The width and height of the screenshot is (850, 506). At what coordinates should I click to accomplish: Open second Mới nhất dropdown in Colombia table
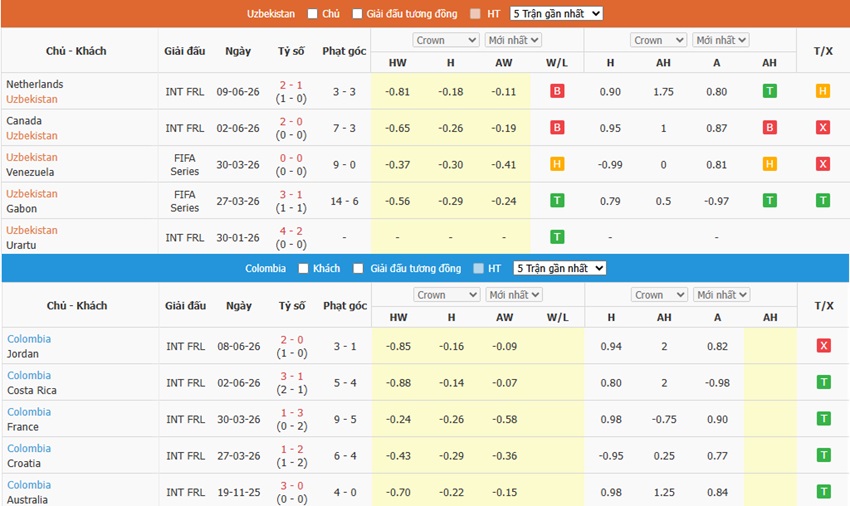(x=722, y=294)
